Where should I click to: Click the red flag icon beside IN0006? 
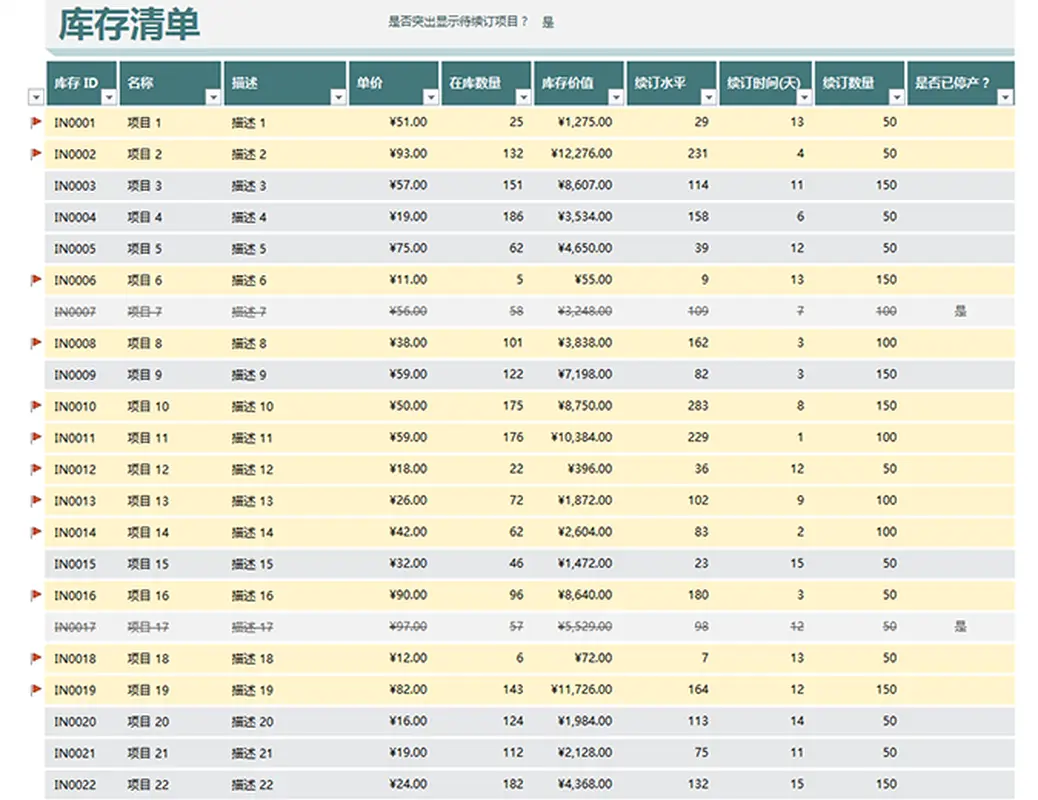36,279
